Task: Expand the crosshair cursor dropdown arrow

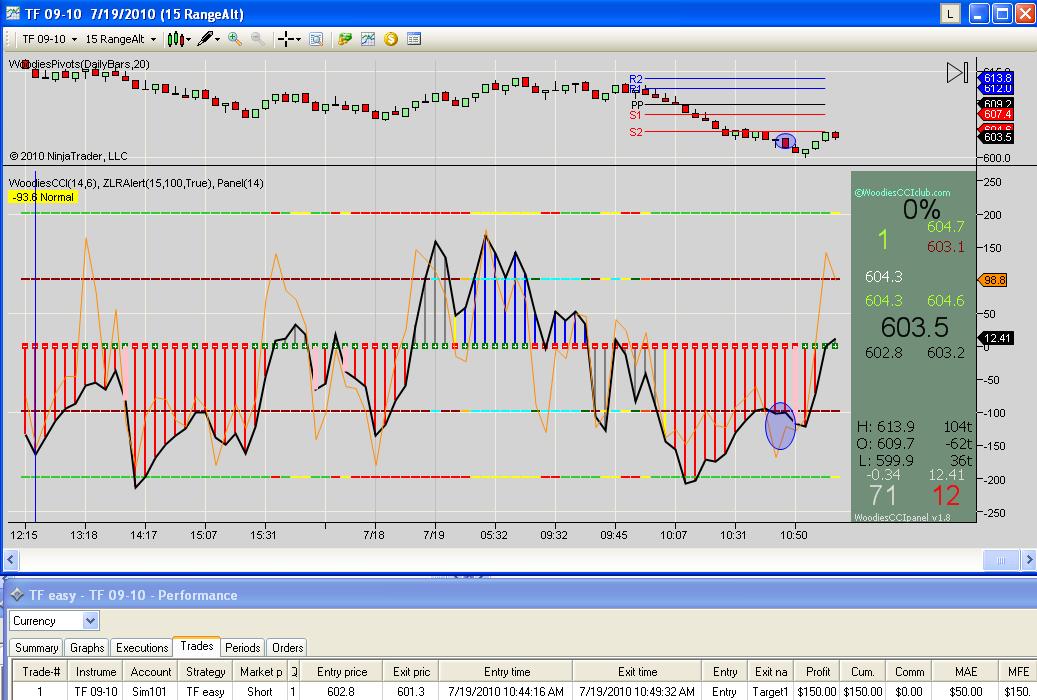Action: 298,40
